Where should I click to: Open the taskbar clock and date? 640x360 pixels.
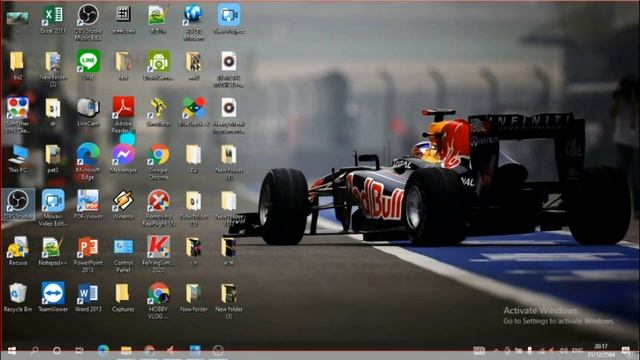(x=601, y=351)
